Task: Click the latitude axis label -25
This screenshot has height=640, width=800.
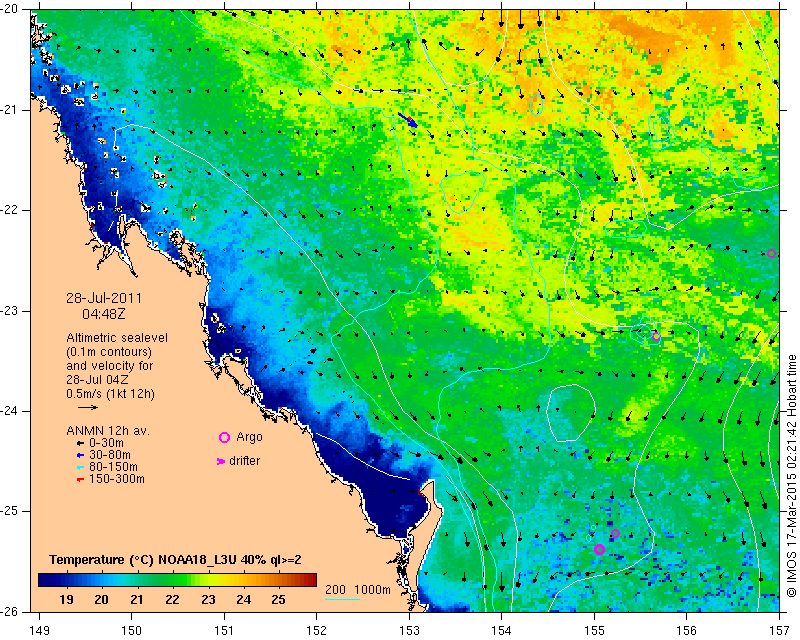Action: (x=10, y=511)
